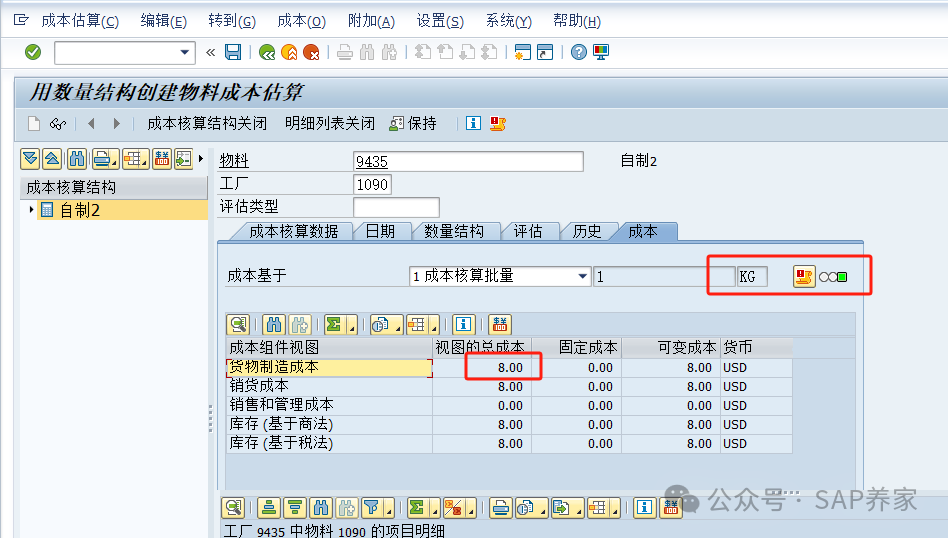Click the 明细列表关闭 button
Viewport: 948px width, 538px height.
(330, 123)
